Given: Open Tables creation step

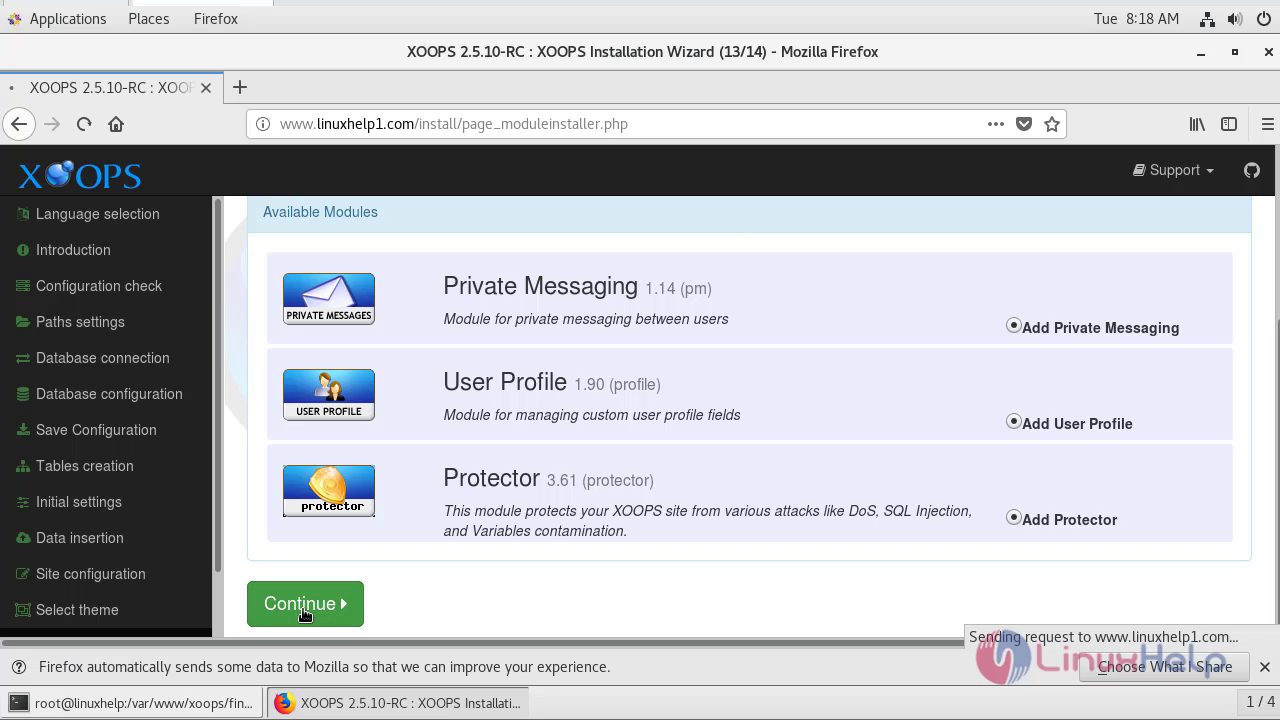Looking at the screenshot, I should coord(84,466).
